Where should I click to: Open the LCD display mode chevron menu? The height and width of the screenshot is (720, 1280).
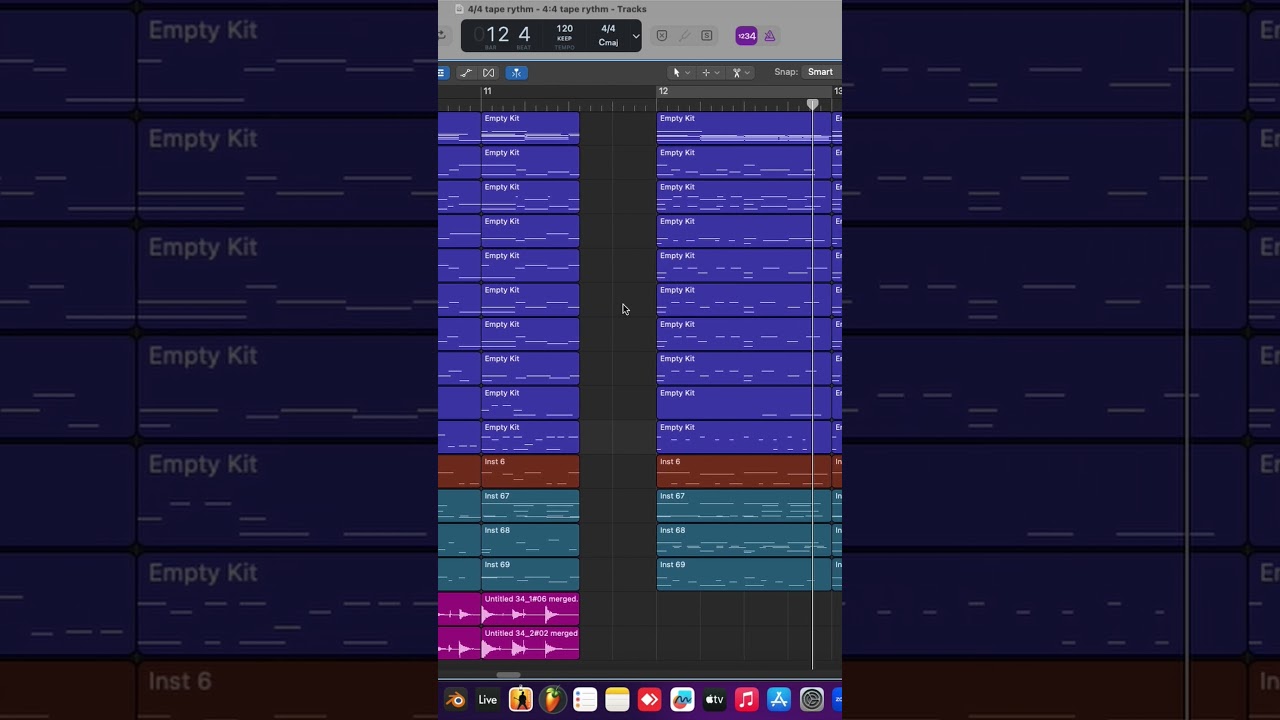635,37
